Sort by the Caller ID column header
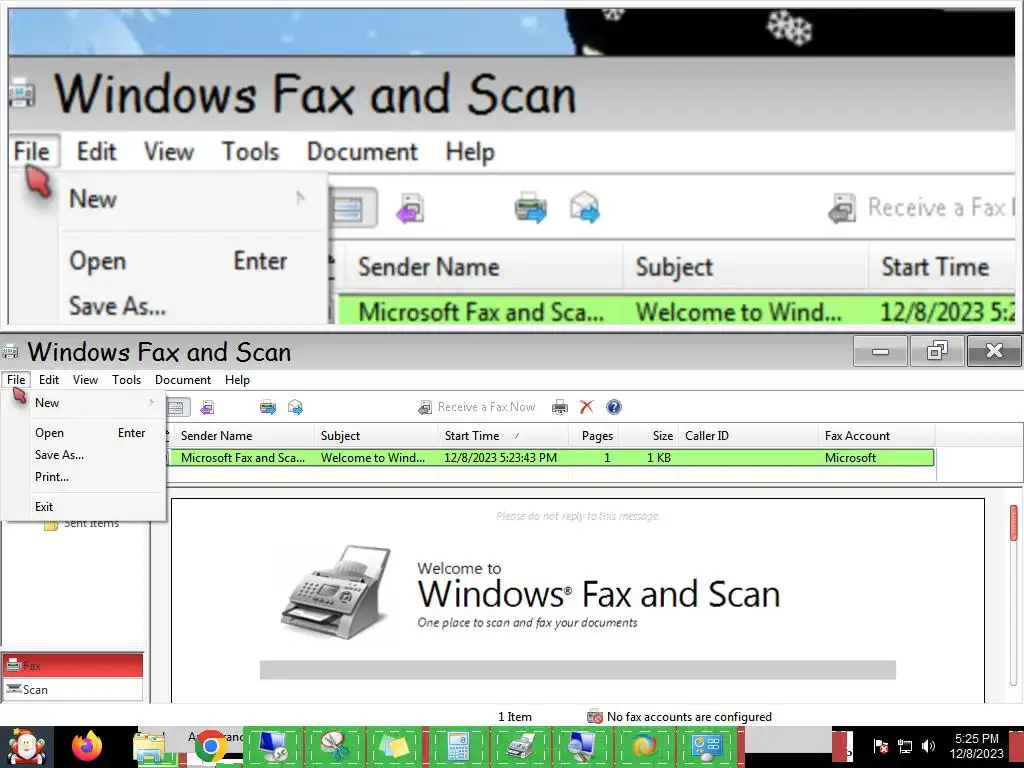 coord(748,436)
